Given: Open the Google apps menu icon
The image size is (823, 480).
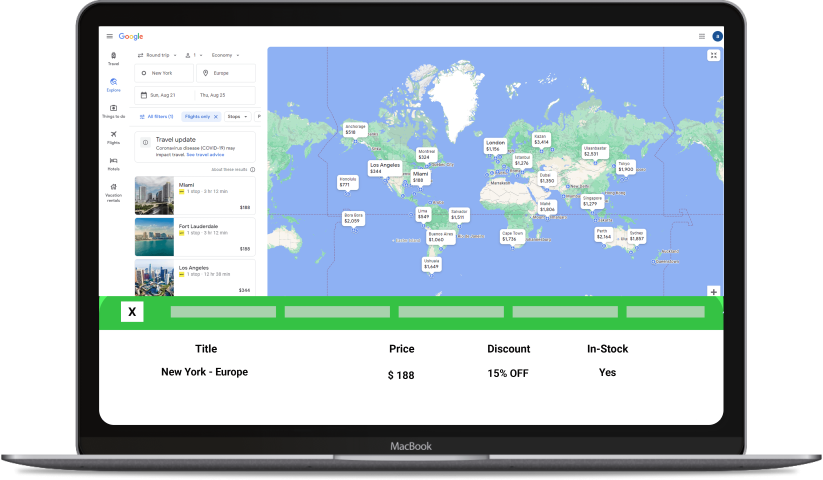Looking at the screenshot, I should (702, 36).
